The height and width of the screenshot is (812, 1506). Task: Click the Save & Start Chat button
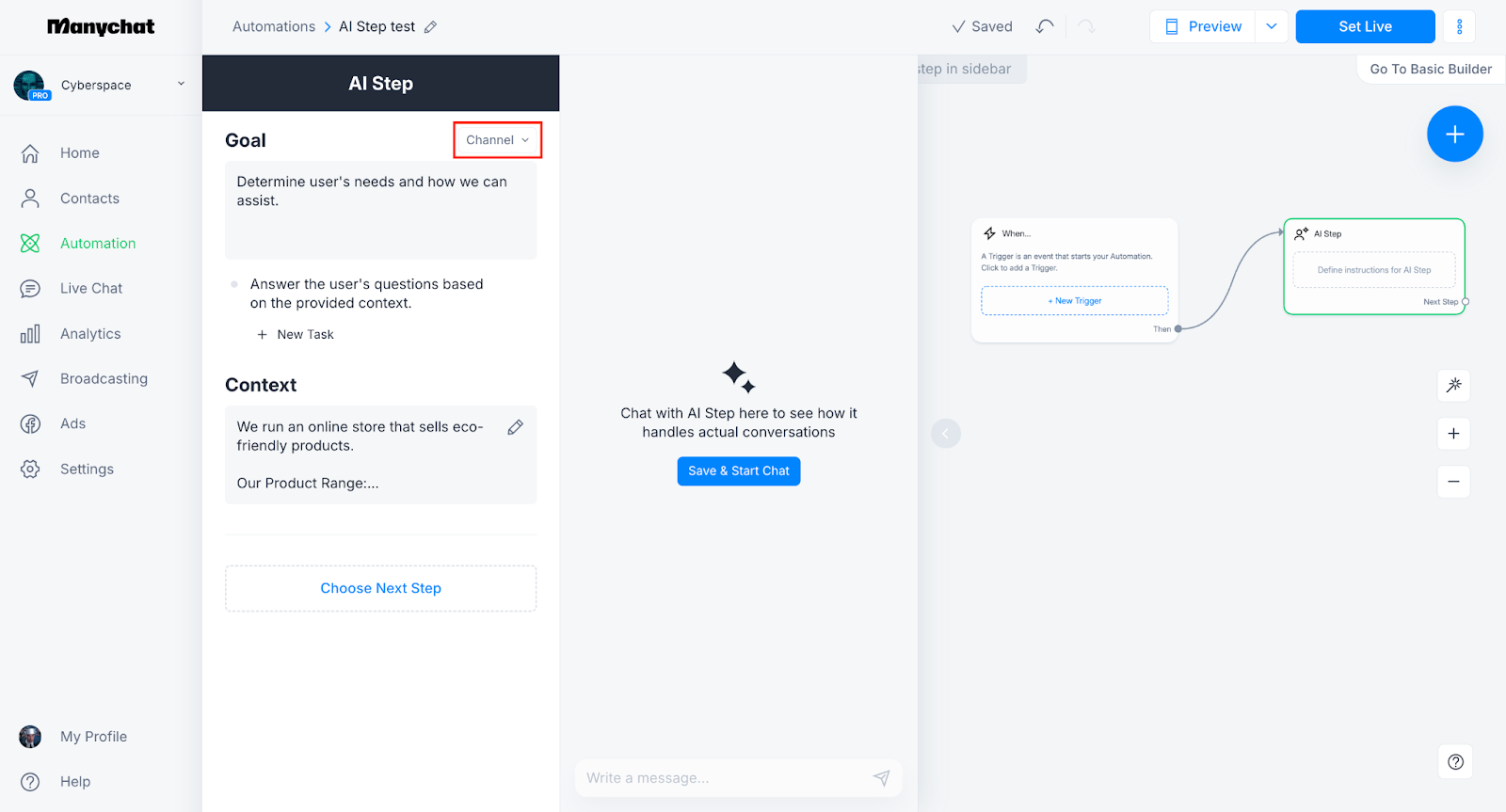point(739,471)
